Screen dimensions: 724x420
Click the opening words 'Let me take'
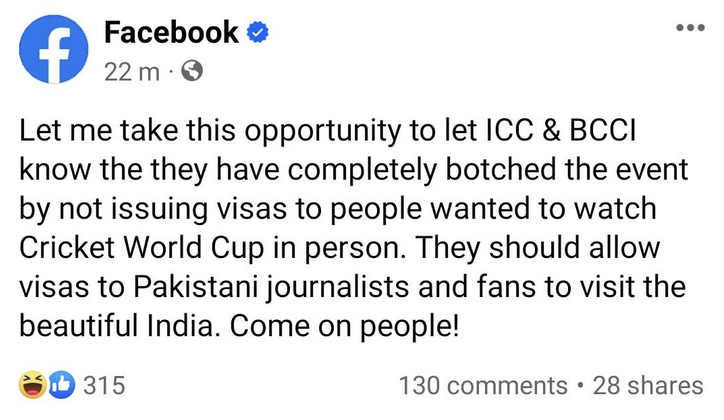(99, 131)
